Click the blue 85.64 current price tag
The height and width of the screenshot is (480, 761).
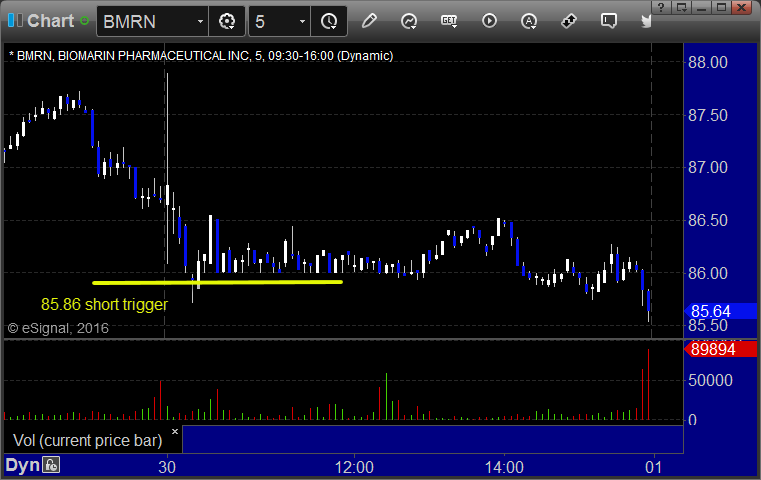click(720, 311)
